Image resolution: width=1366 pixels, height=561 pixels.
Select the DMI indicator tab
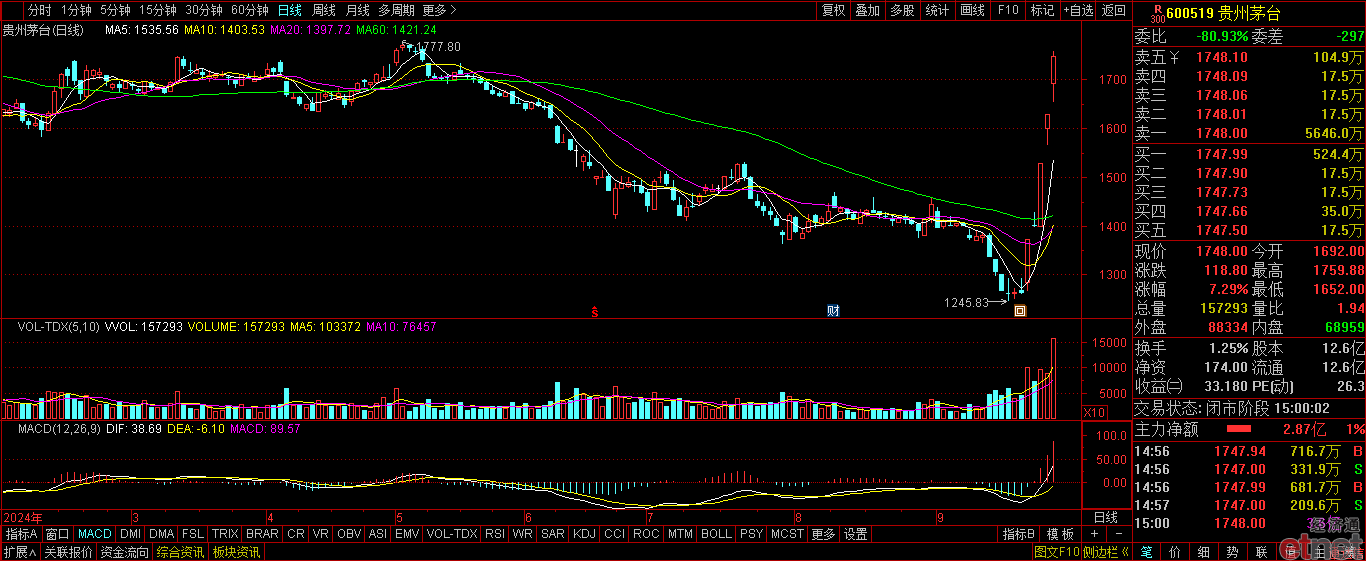tap(131, 534)
